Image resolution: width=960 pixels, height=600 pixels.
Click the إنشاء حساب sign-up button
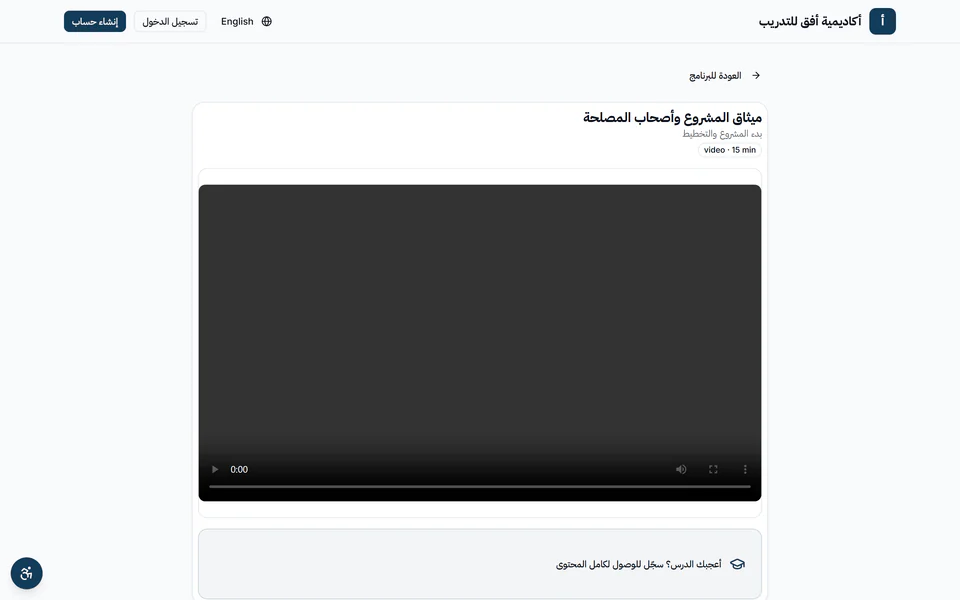(x=95, y=21)
